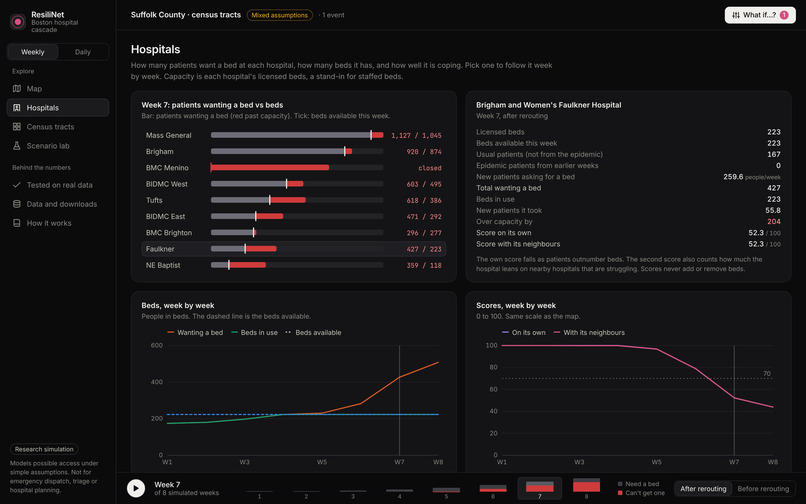Select After rerouting mode
Image resolution: width=806 pixels, height=504 pixels.
[703, 489]
